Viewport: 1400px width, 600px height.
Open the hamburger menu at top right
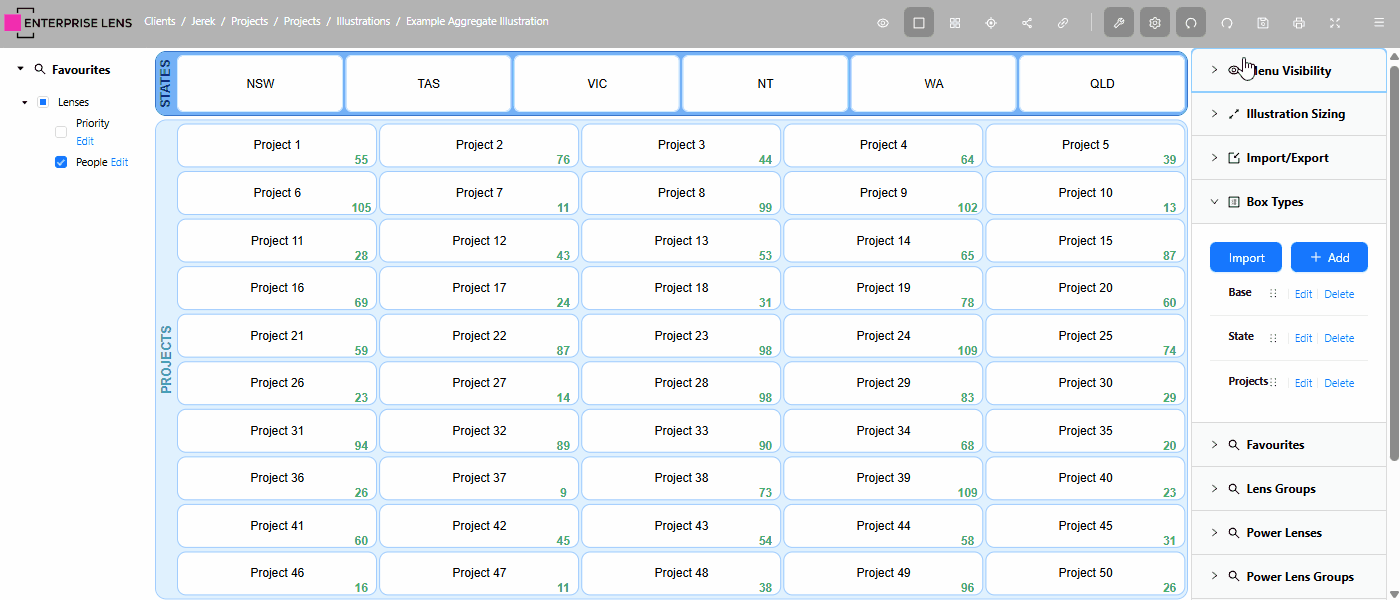(x=1379, y=23)
